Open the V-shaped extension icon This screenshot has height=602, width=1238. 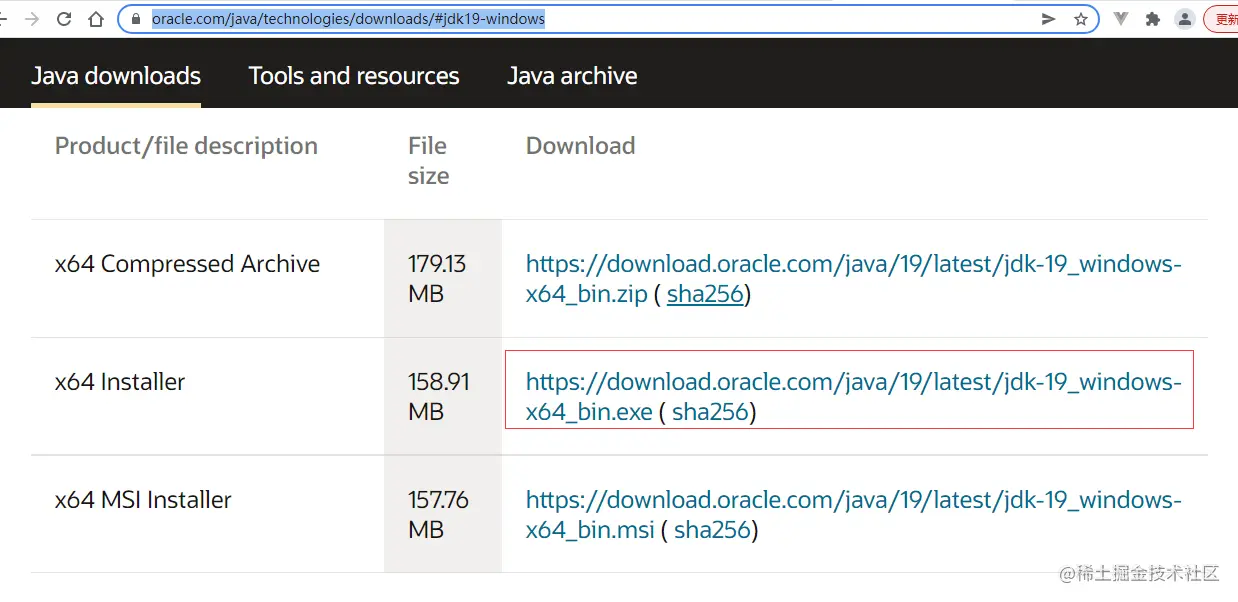(x=1121, y=19)
